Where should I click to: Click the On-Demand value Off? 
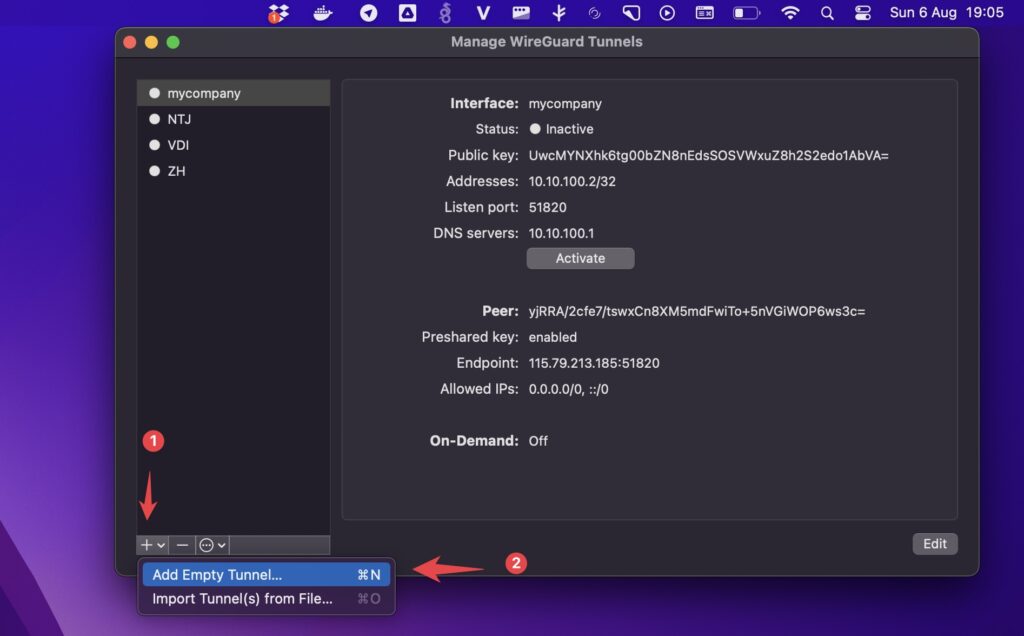538,441
